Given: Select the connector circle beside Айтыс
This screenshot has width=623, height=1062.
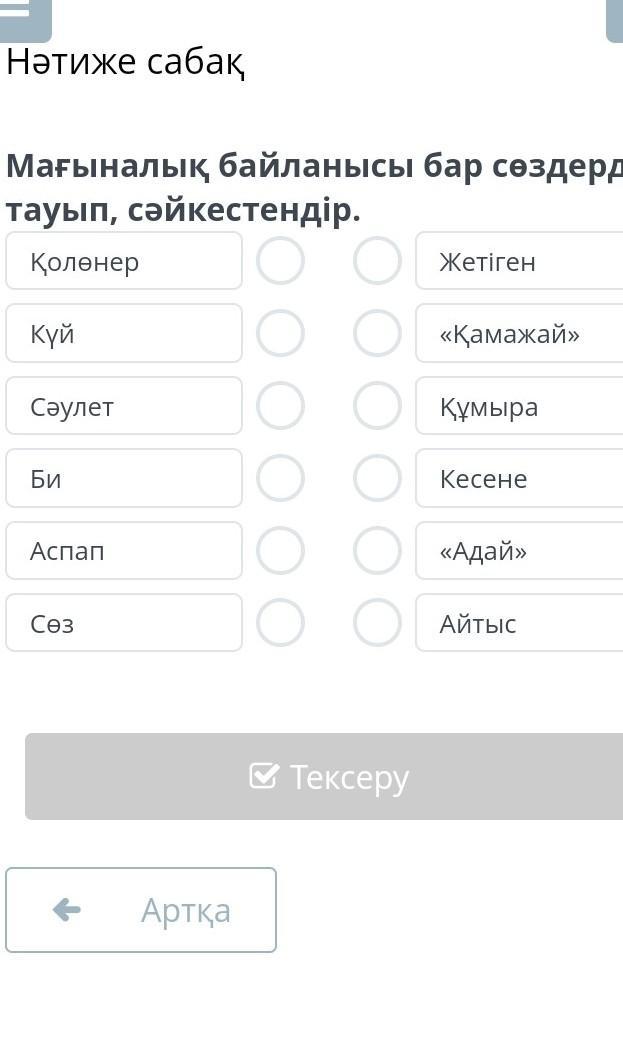Looking at the screenshot, I should (377, 622).
